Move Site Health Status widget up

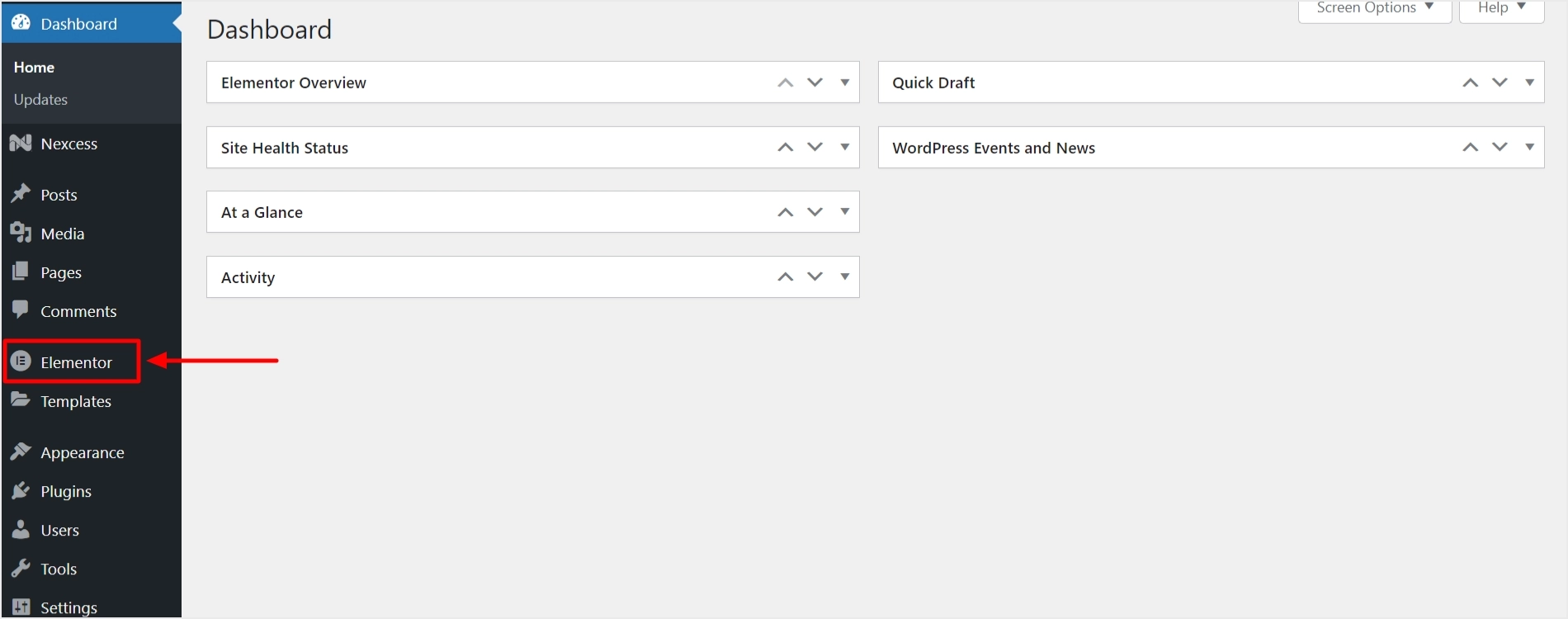coord(786,147)
